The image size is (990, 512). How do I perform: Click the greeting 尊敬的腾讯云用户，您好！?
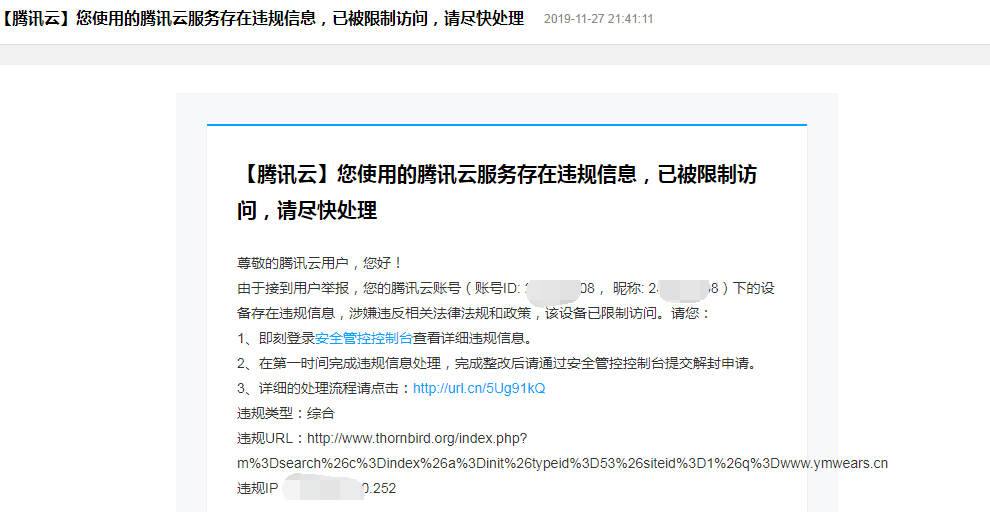[319, 263]
